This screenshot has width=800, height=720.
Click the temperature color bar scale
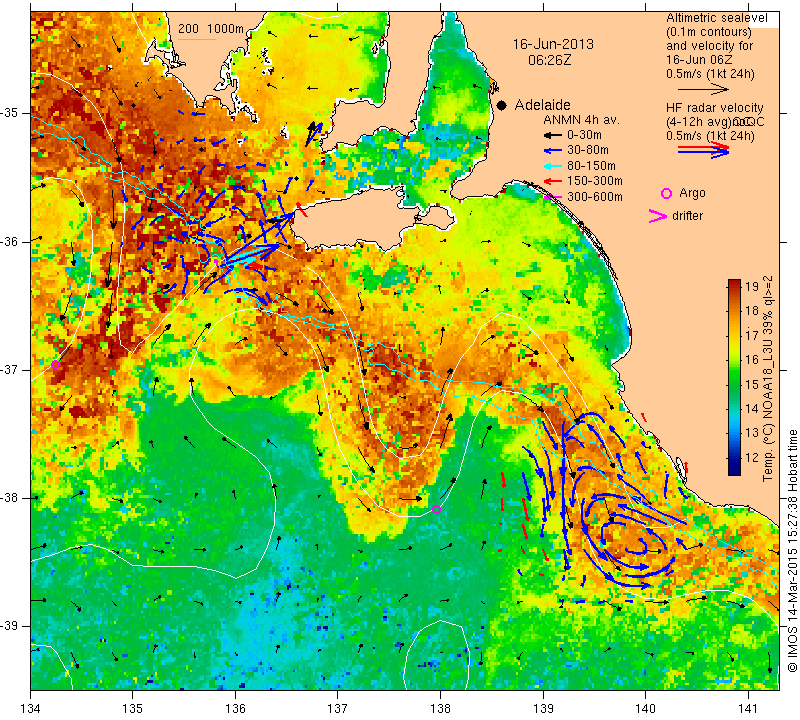734,377
